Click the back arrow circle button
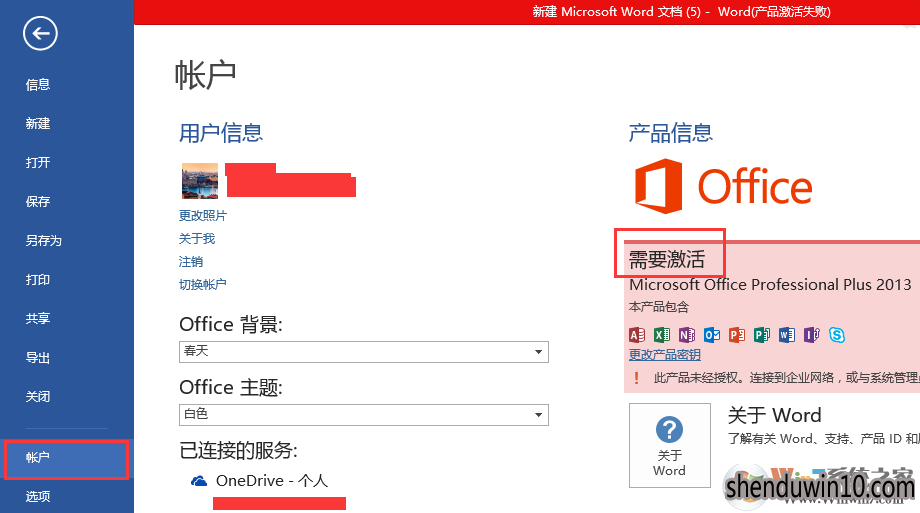 point(40,33)
